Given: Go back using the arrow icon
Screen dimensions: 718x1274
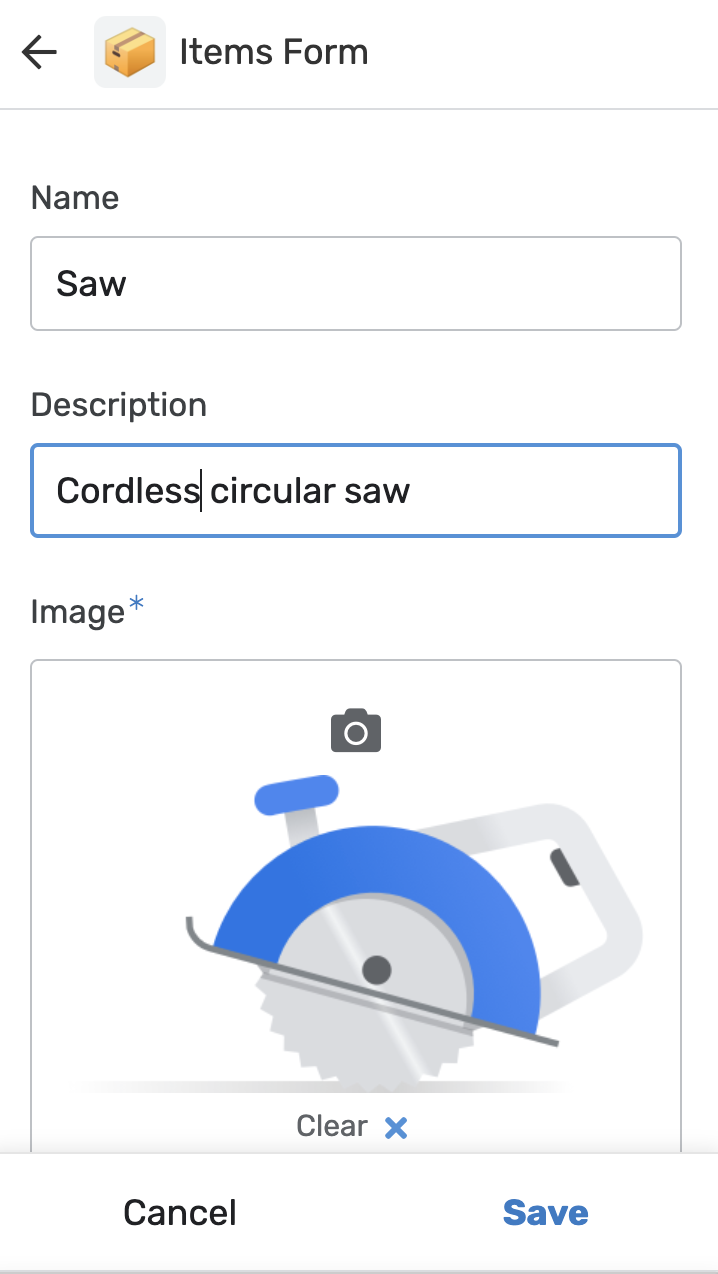Looking at the screenshot, I should tap(39, 52).
